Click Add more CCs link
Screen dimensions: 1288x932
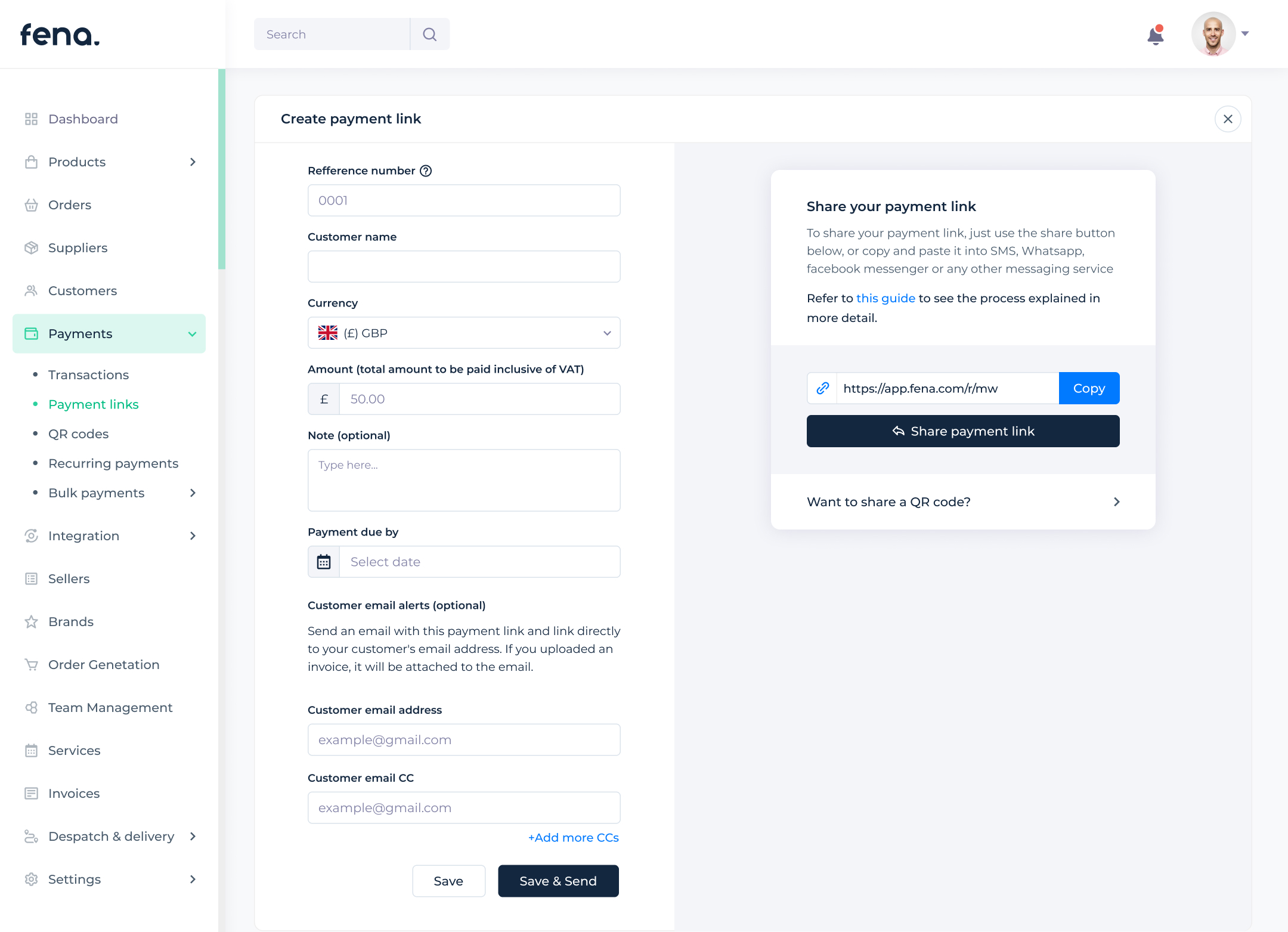point(573,838)
